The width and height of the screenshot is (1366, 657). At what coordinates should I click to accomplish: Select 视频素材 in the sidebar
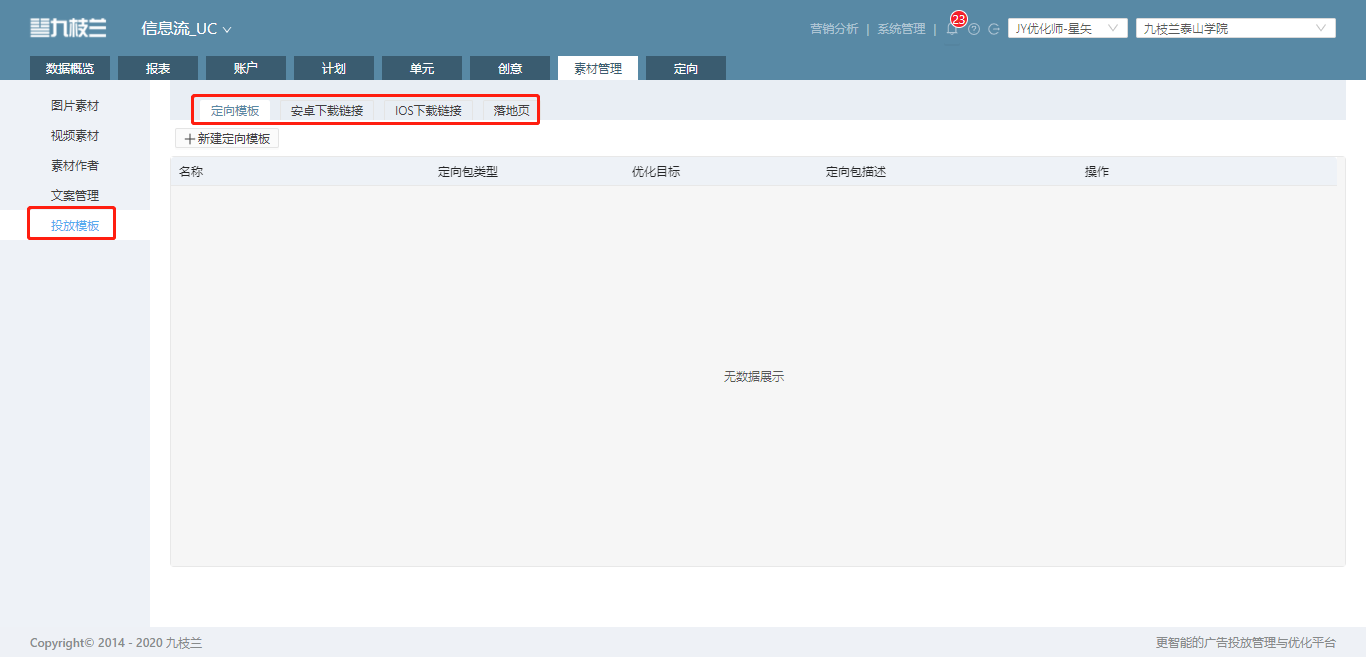[75, 135]
